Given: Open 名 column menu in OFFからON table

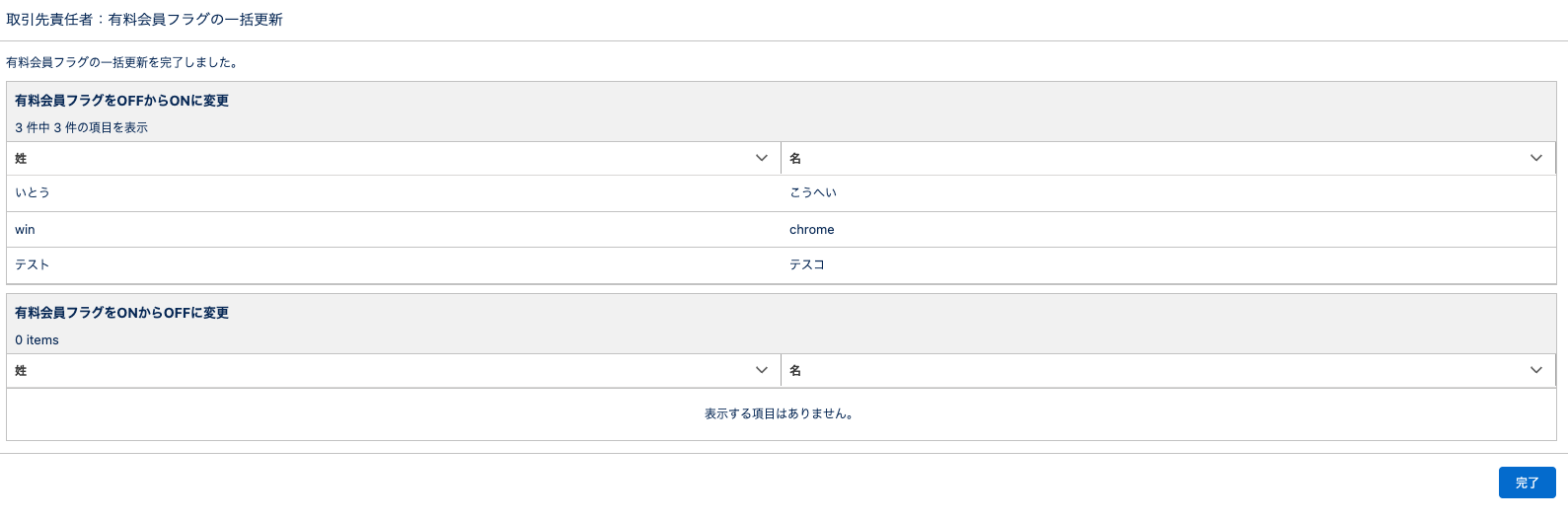Looking at the screenshot, I should point(1535,158).
